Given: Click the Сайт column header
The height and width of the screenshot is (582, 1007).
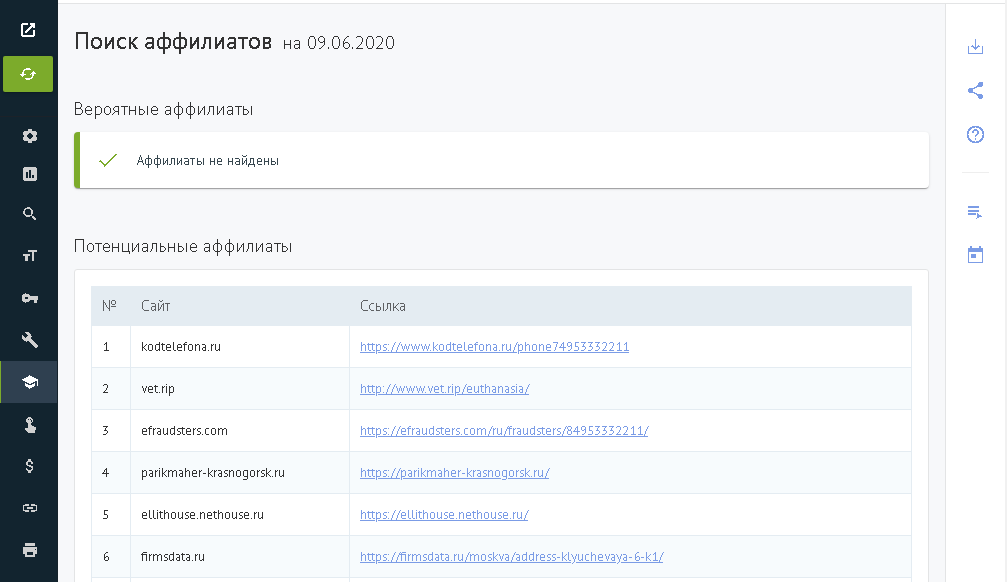Looking at the screenshot, I should pyautogui.click(x=155, y=306).
